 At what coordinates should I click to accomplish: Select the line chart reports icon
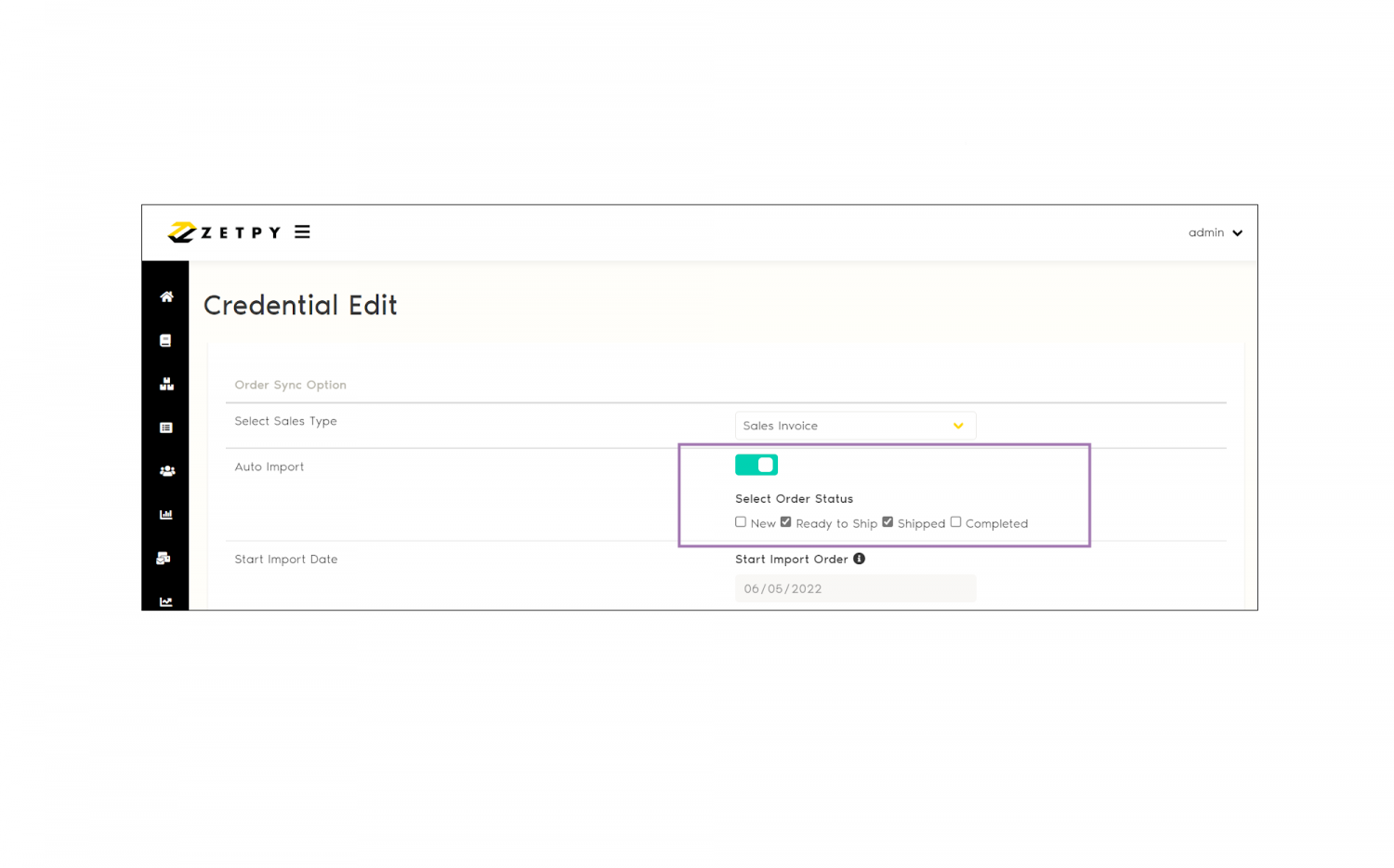(x=165, y=601)
